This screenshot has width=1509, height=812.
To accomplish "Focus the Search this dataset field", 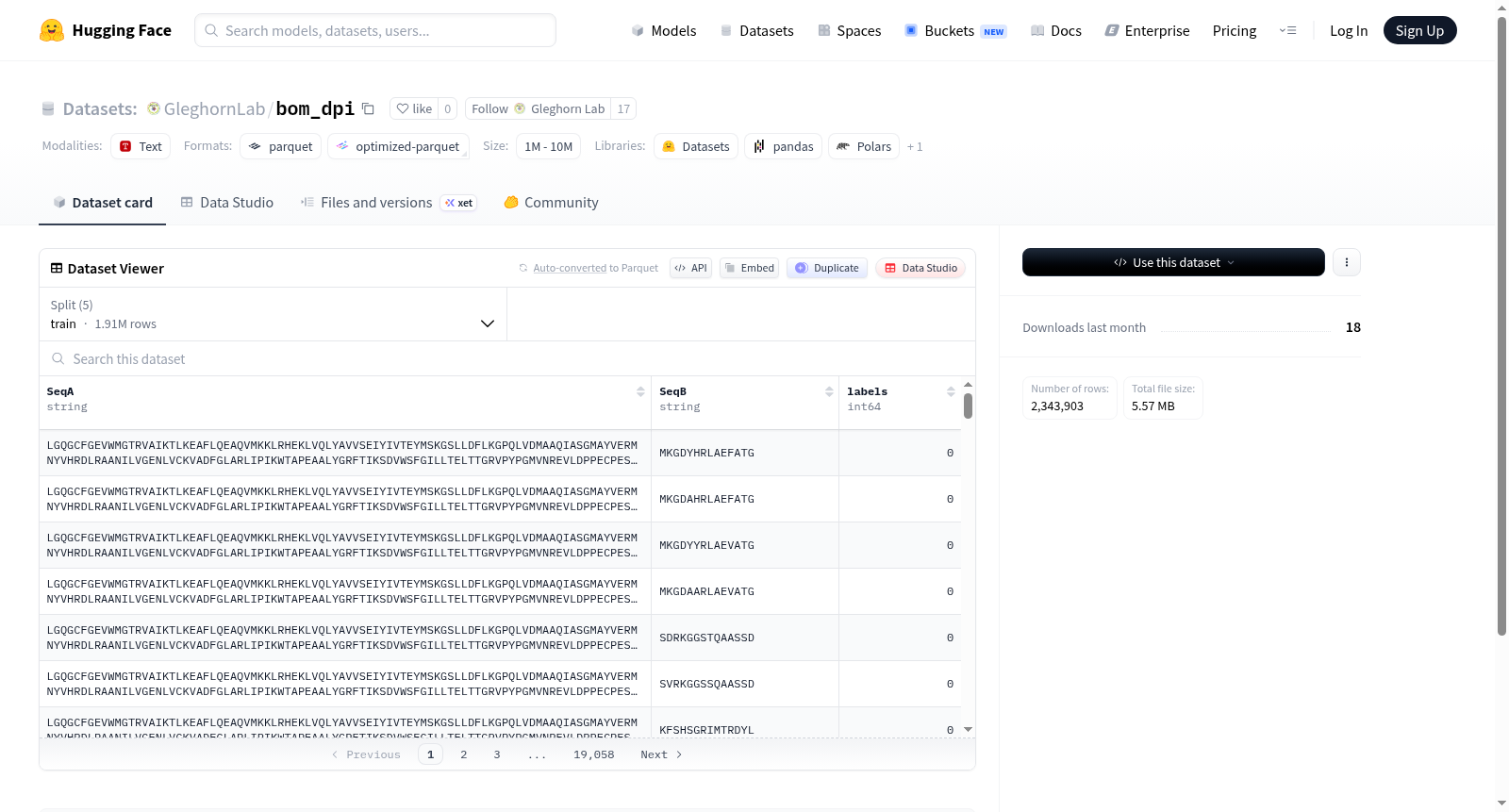I will [507, 358].
